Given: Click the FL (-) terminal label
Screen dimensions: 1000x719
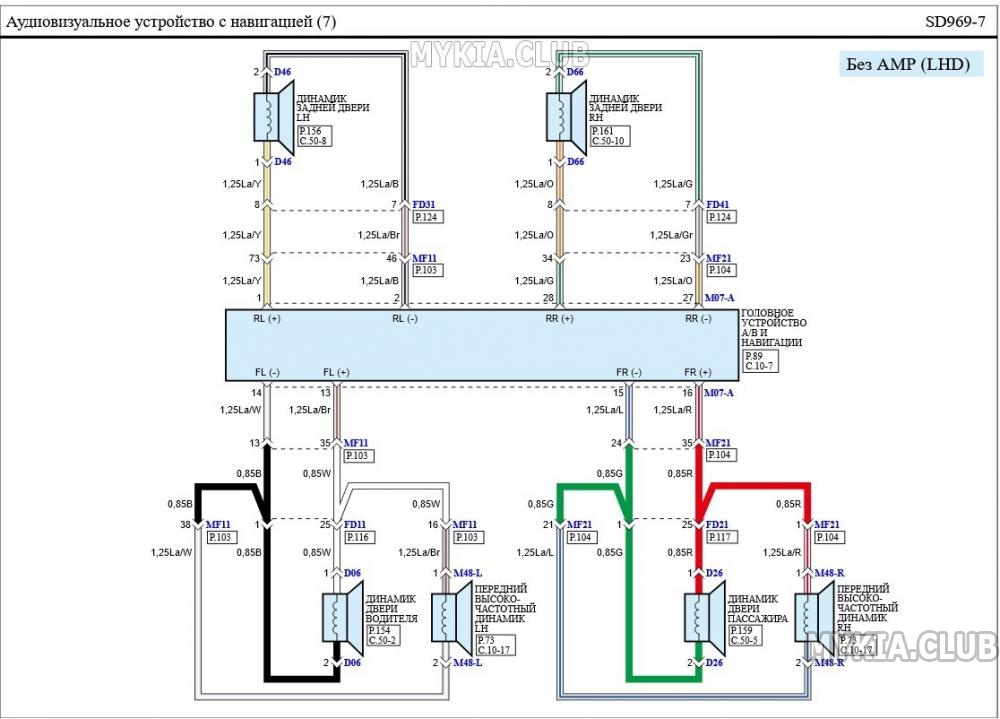Looking at the screenshot, I should tap(267, 372).
